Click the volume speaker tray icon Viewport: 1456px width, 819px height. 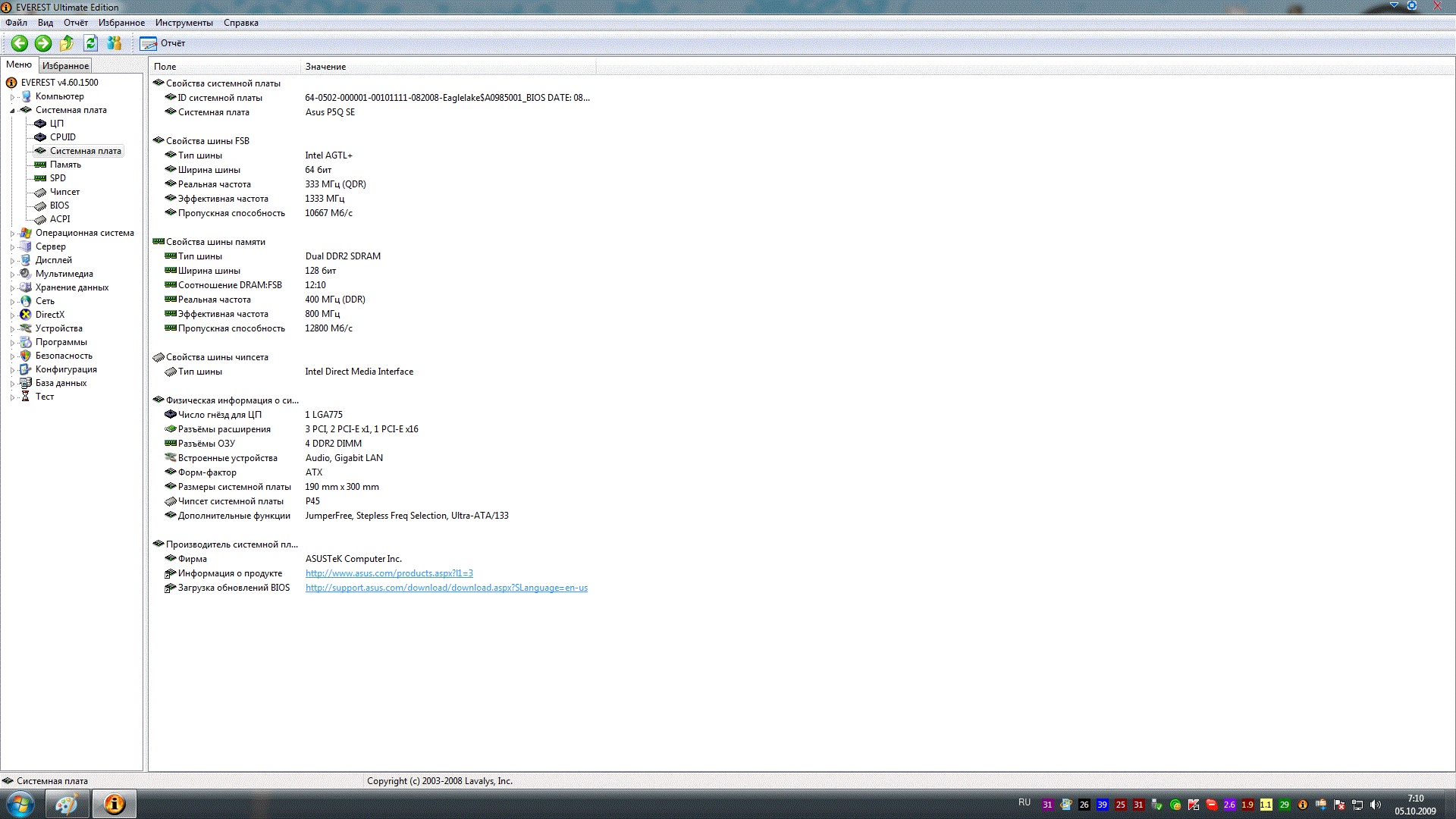point(1376,805)
